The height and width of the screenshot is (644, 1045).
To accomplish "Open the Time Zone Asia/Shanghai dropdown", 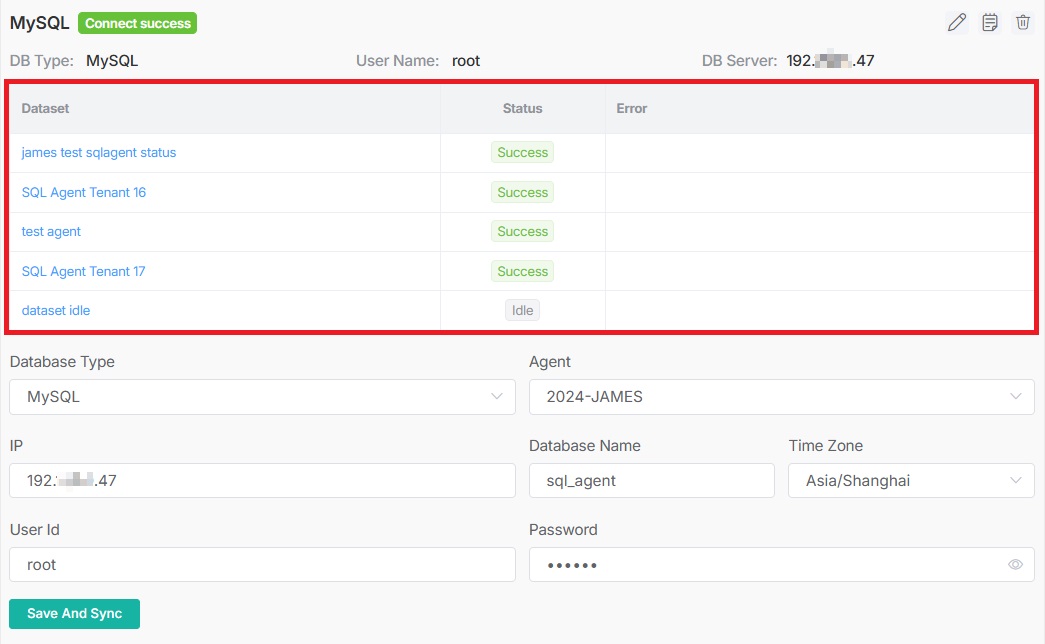I will click(x=910, y=481).
